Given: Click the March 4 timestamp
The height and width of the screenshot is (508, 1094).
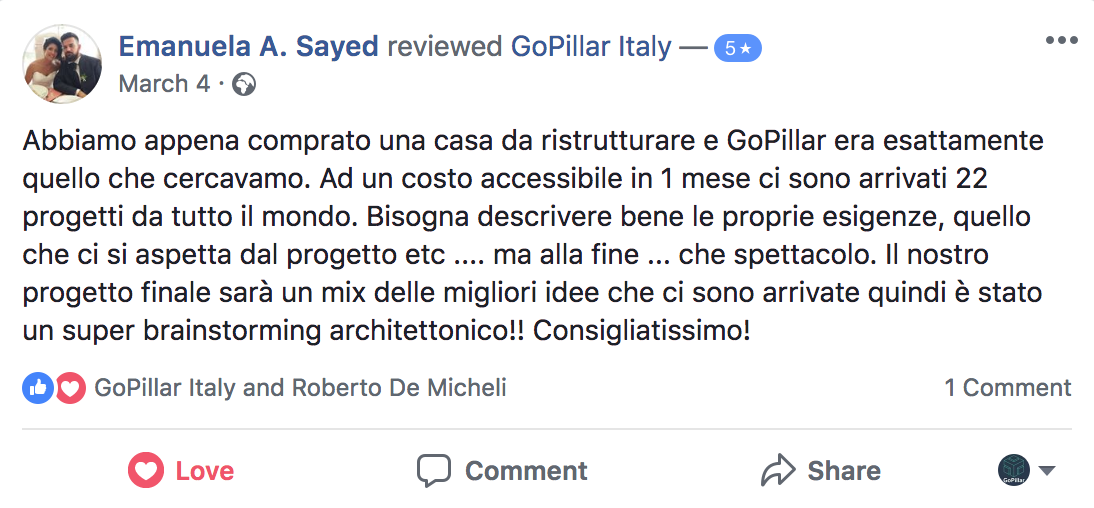Looking at the screenshot, I should 164,84.
